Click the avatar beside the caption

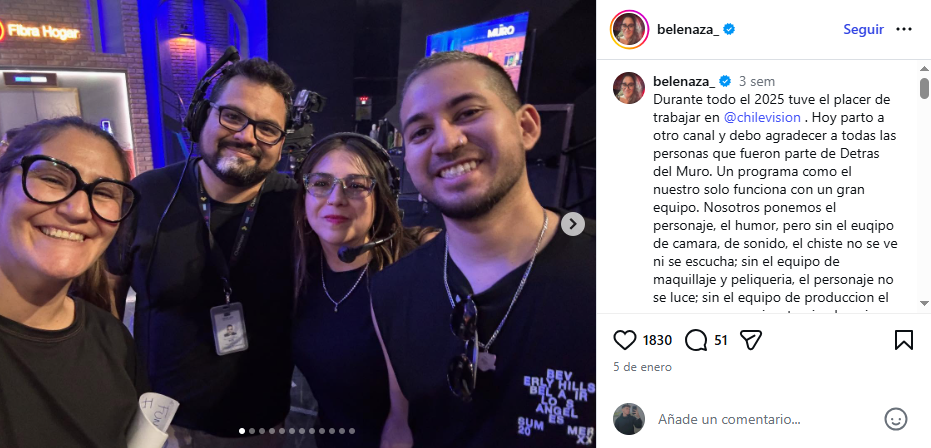629,88
